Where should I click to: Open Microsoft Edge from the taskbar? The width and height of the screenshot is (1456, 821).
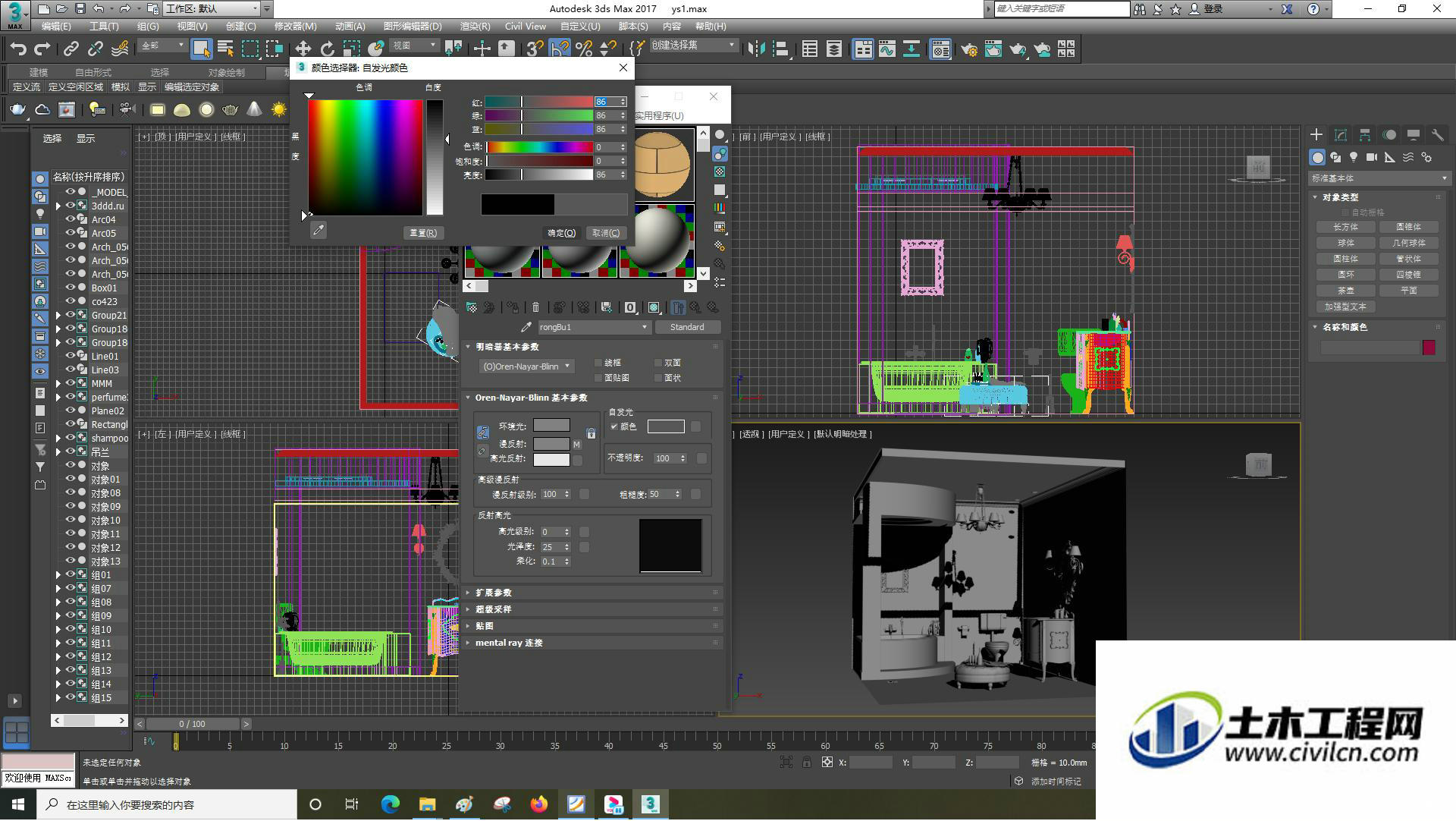pos(390,805)
